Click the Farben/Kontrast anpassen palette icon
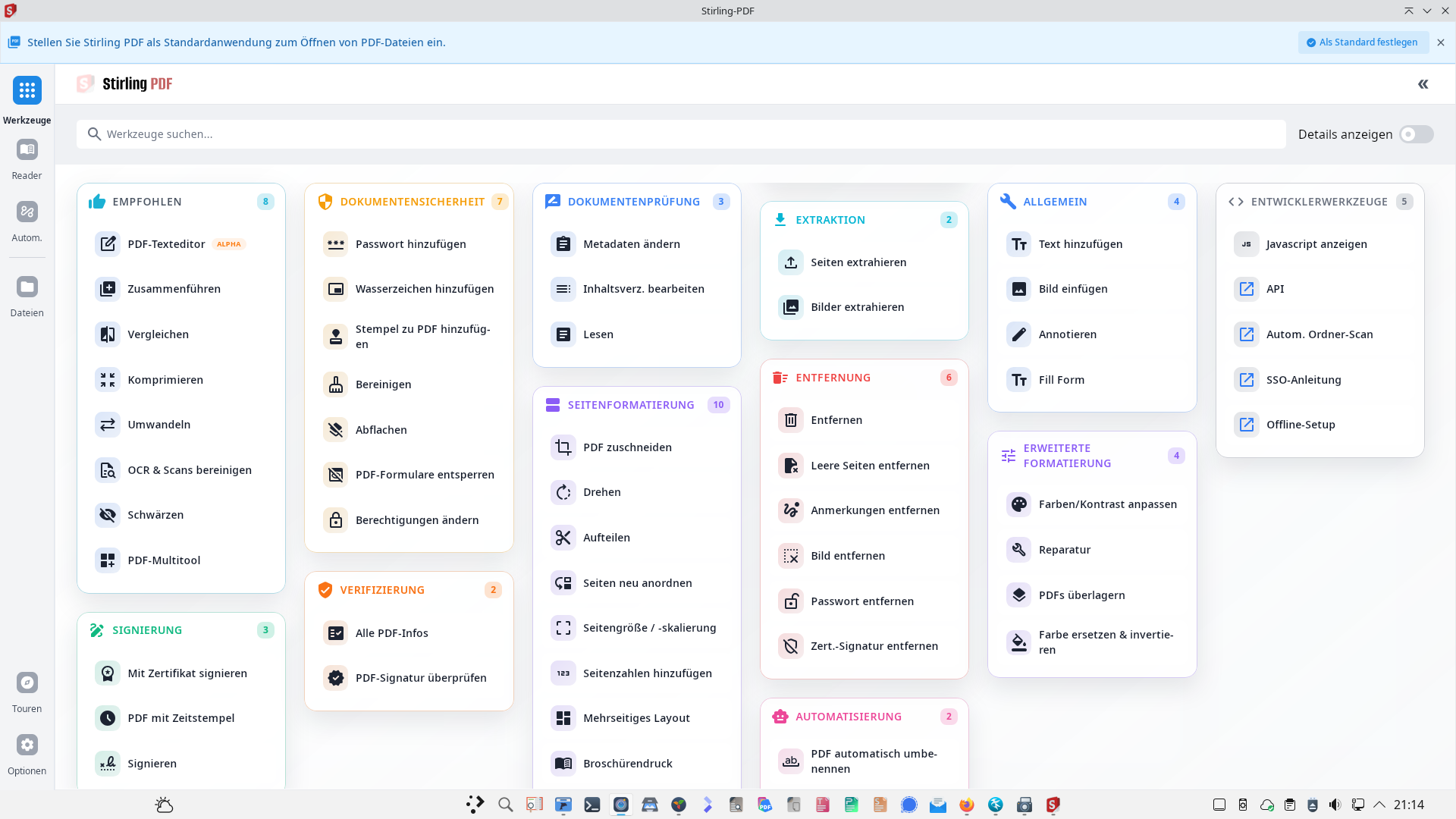This screenshot has height=819, width=1456. click(x=1018, y=504)
